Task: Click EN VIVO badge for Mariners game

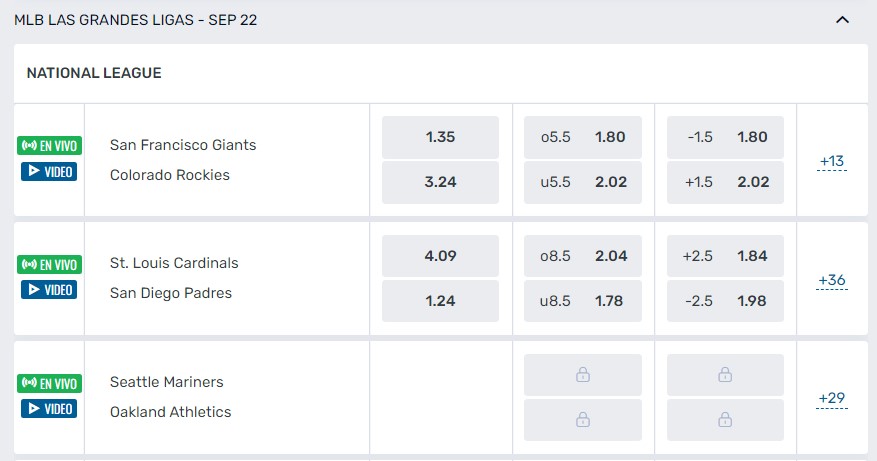Action: [x=48, y=383]
